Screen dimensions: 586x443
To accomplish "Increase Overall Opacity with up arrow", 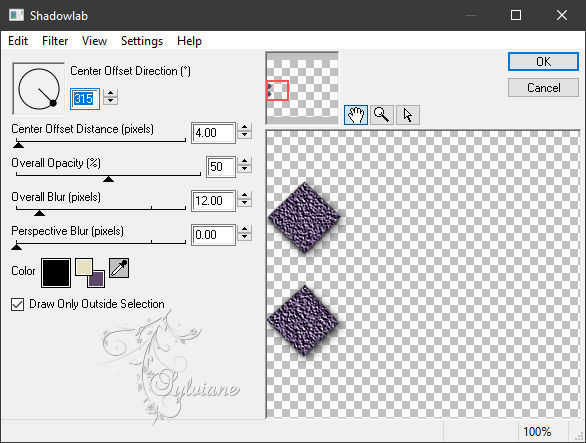I will pos(244,161).
